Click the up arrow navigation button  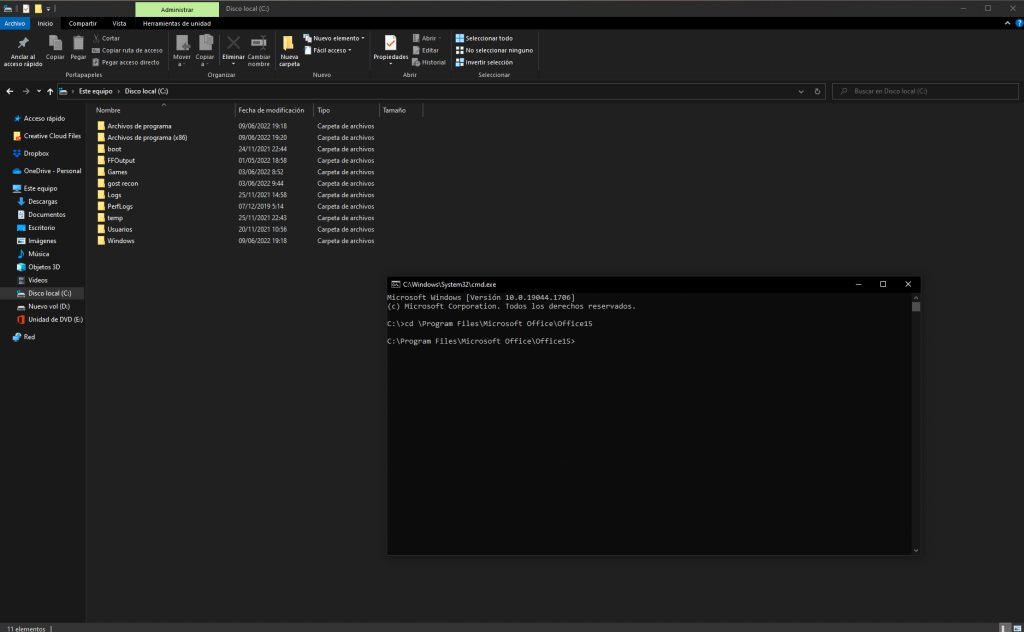tap(49, 91)
